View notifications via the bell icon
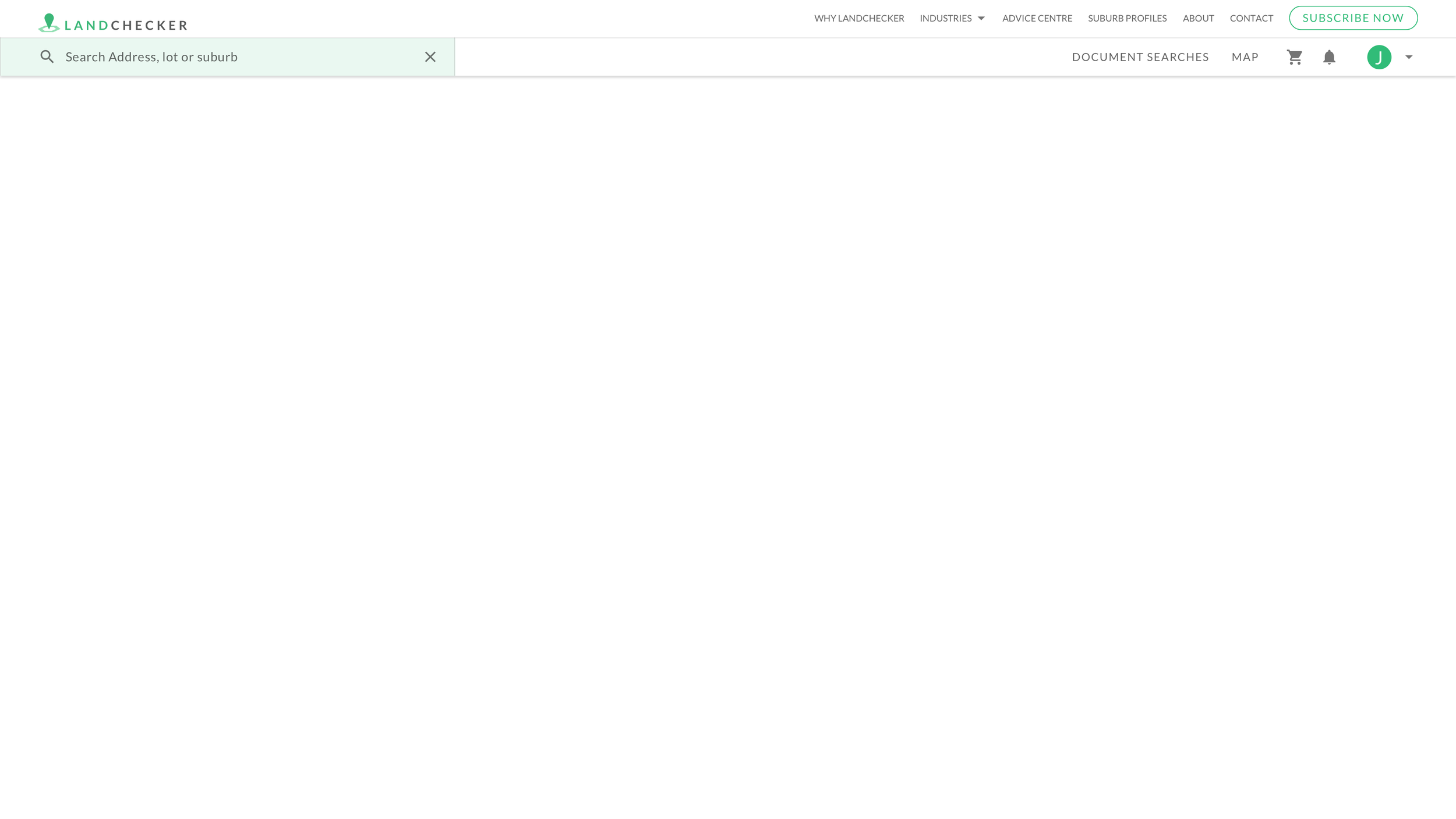Viewport: 1456px width, 819px height. [1329, 57]
